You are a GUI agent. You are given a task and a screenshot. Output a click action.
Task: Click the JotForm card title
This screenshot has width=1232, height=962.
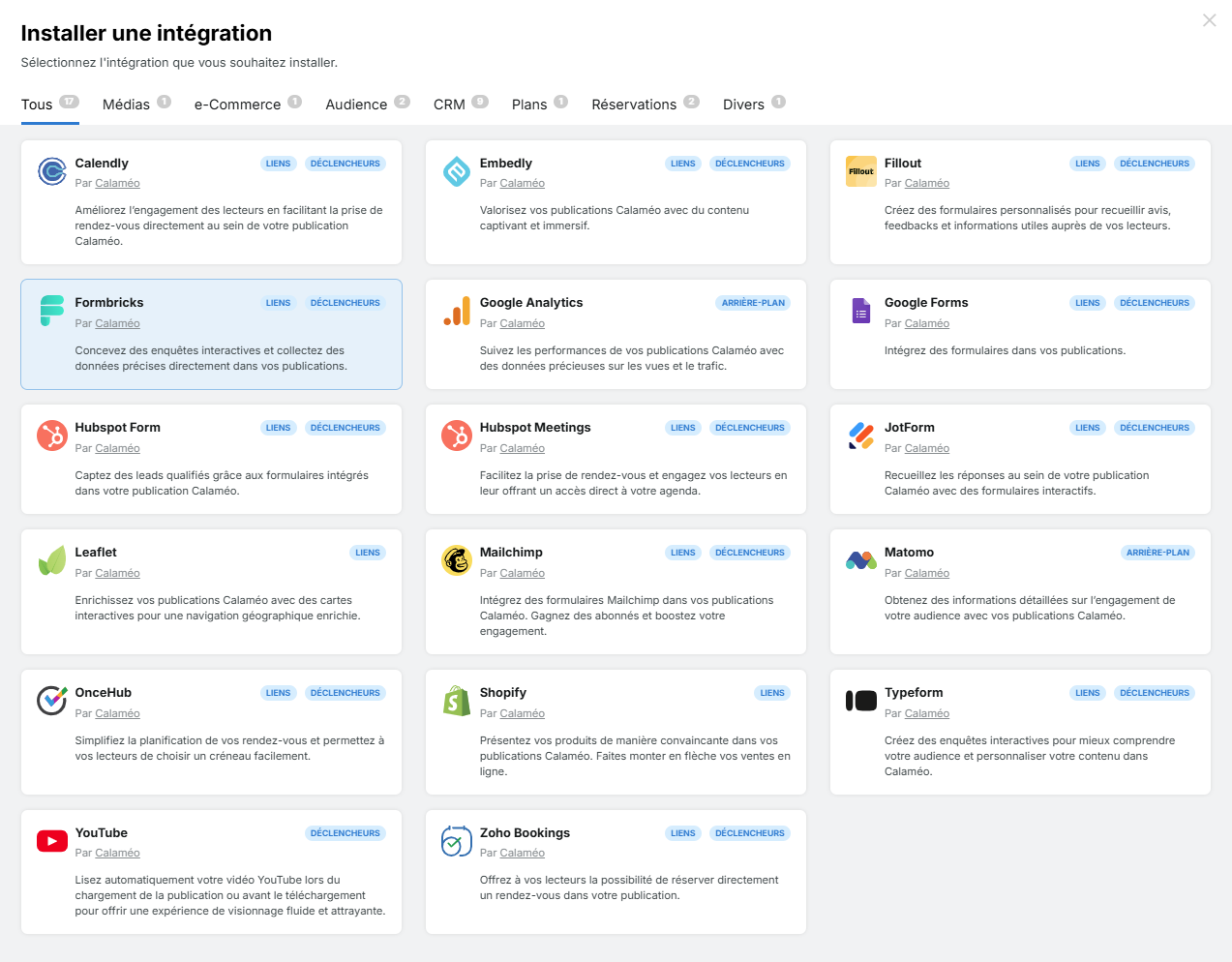[910, 427]
